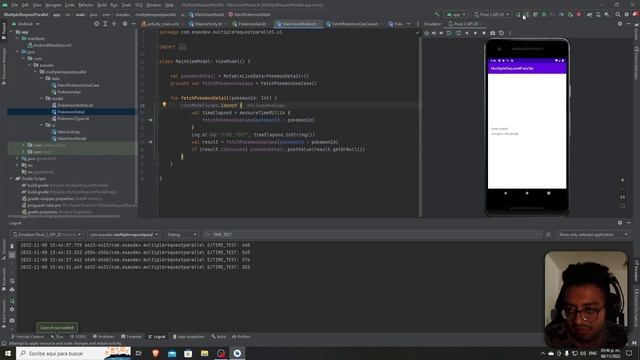640x360 pixels.
Task: Collapse the manifests folder in project tree
Action: (x=18, y=38)
